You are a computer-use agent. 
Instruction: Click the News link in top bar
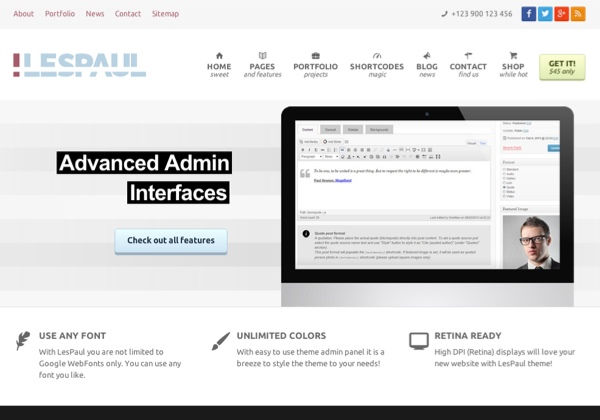pyautogui.click(x=95, y=14)
